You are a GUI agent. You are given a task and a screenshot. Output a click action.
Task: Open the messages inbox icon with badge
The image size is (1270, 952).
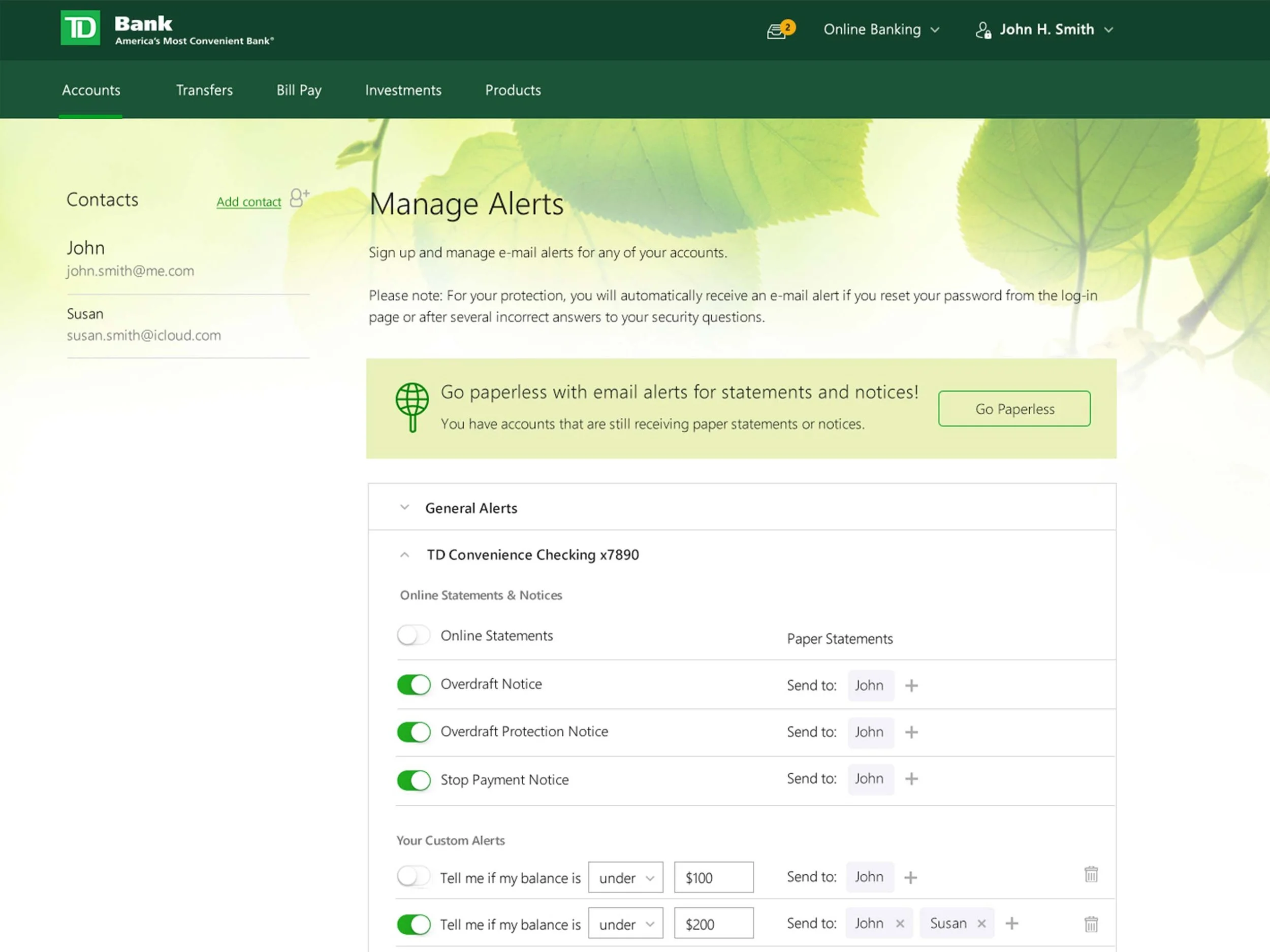pyautogui.click(x=781, y=29)
